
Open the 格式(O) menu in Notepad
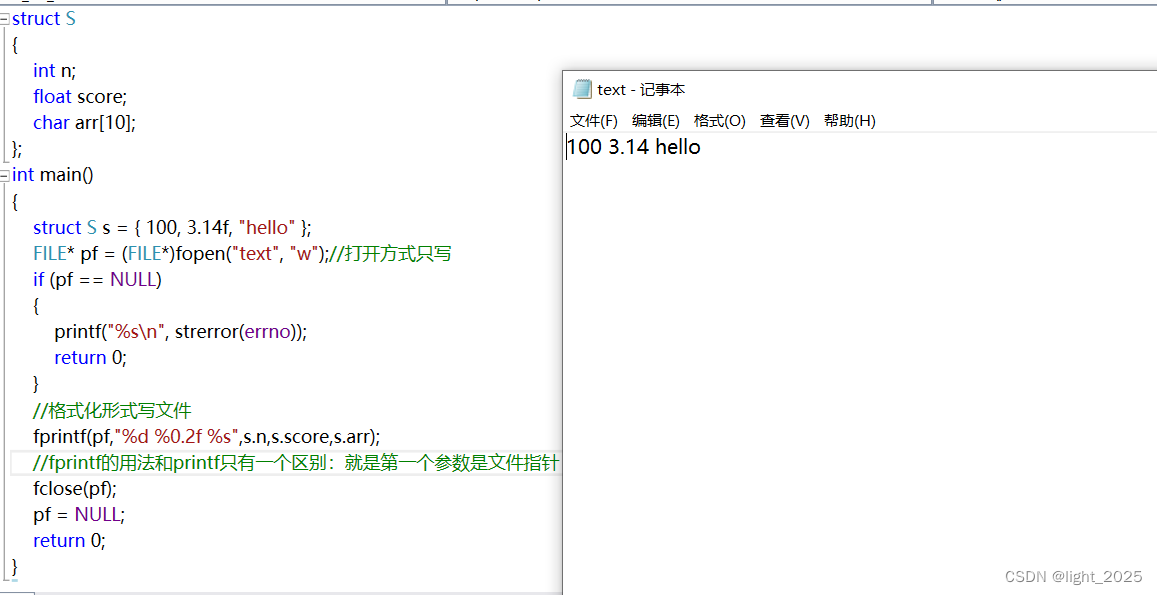point(719,120)
